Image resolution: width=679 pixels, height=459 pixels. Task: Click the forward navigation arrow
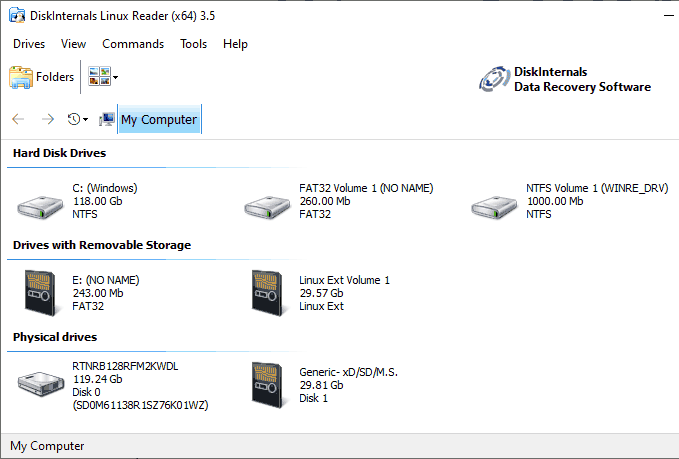tap(47, 120)
